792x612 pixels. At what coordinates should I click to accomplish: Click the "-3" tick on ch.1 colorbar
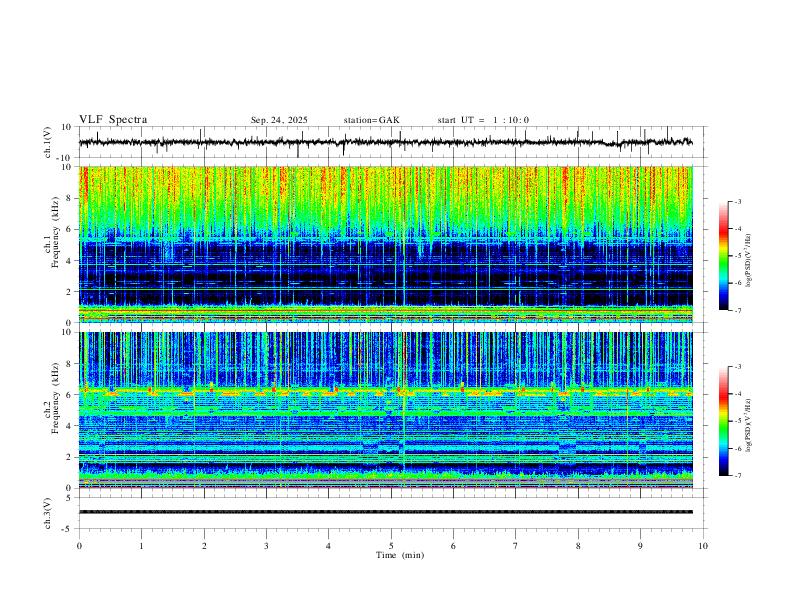pos(737,201)
